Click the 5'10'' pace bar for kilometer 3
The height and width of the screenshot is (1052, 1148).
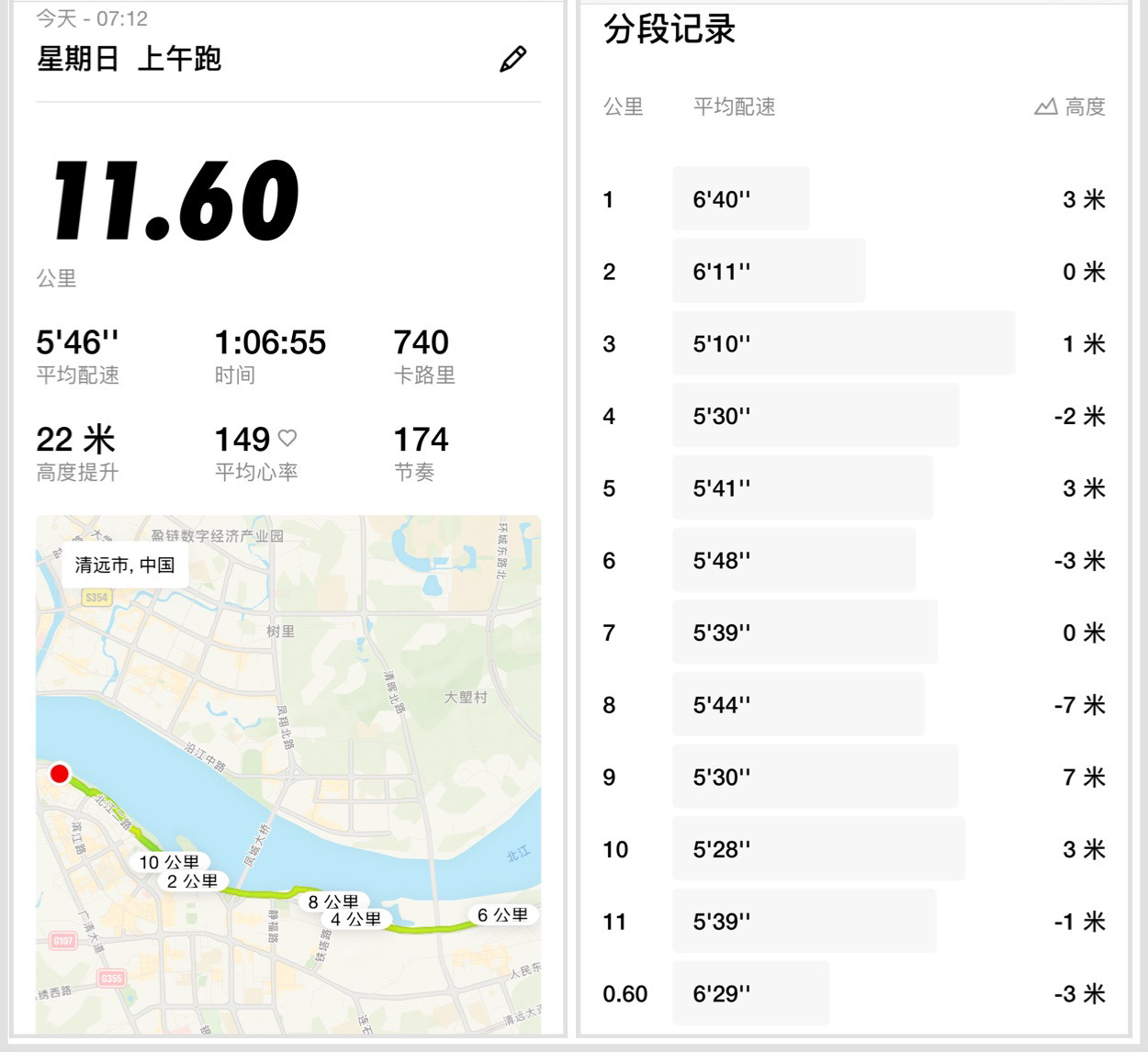[843, 343]
